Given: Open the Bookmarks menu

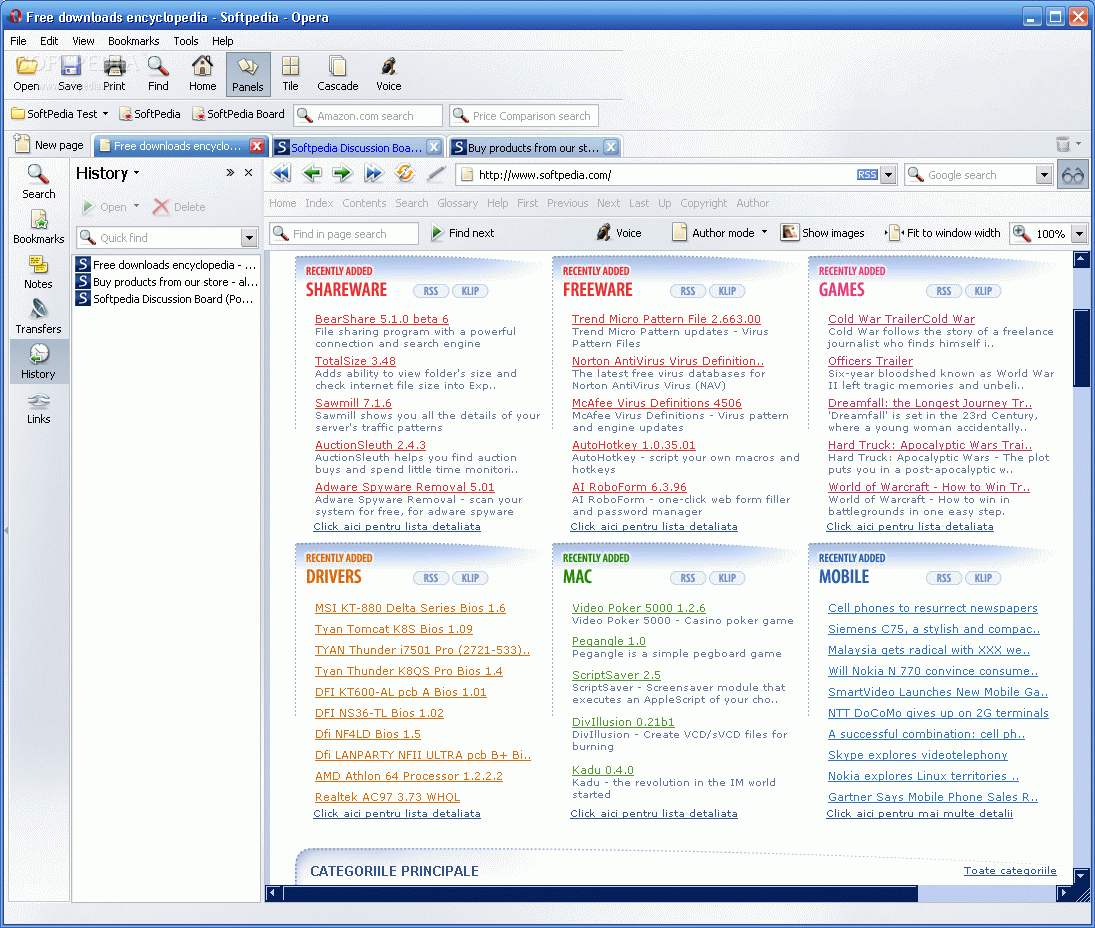Looking at the screenshot, I should coord(133,41).
